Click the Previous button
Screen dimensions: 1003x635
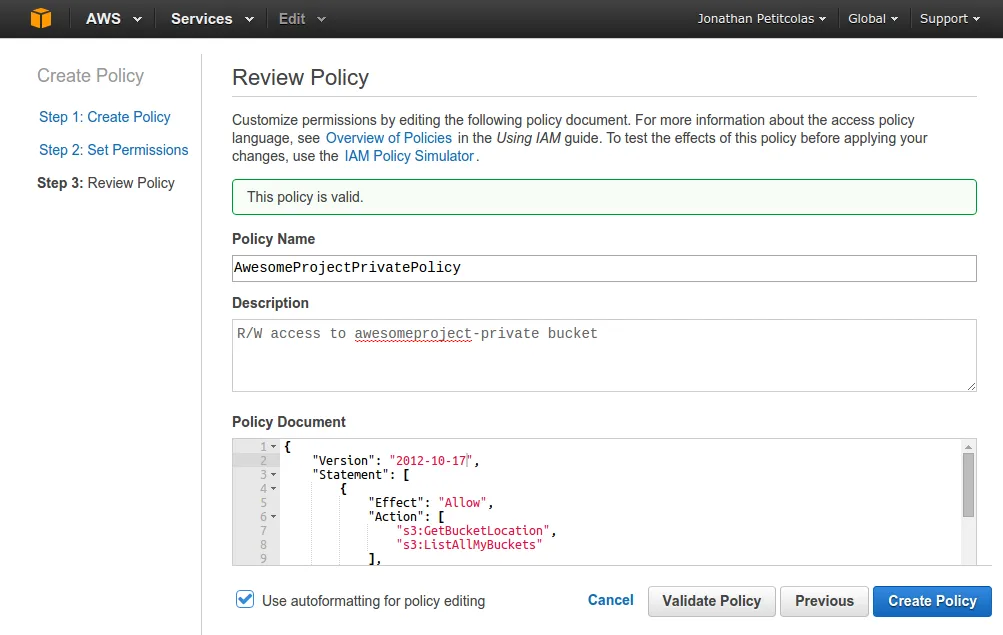click(x=823, y=601)
